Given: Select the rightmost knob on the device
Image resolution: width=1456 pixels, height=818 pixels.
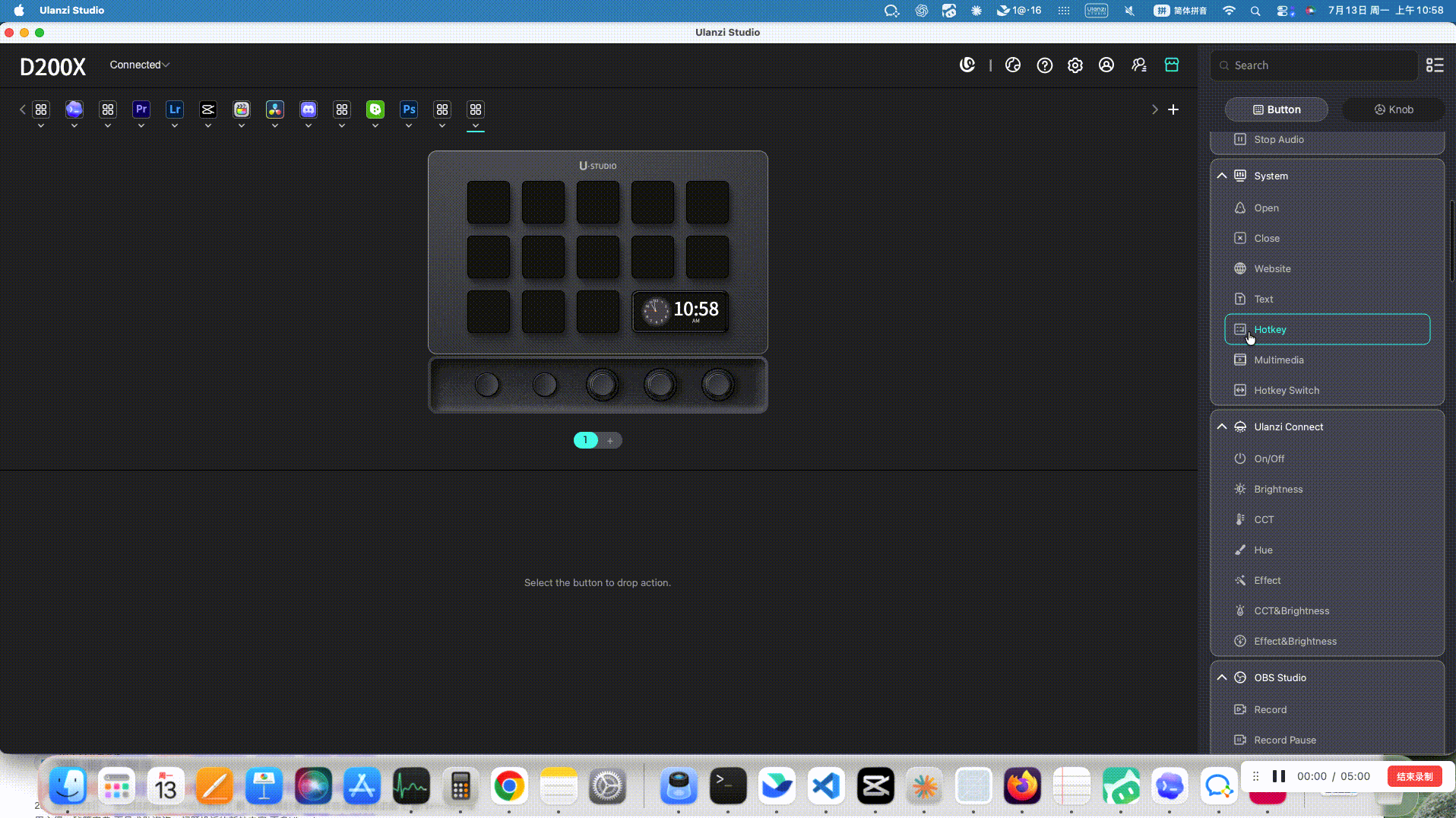Looking at the screenshot, I should (717, 385).
